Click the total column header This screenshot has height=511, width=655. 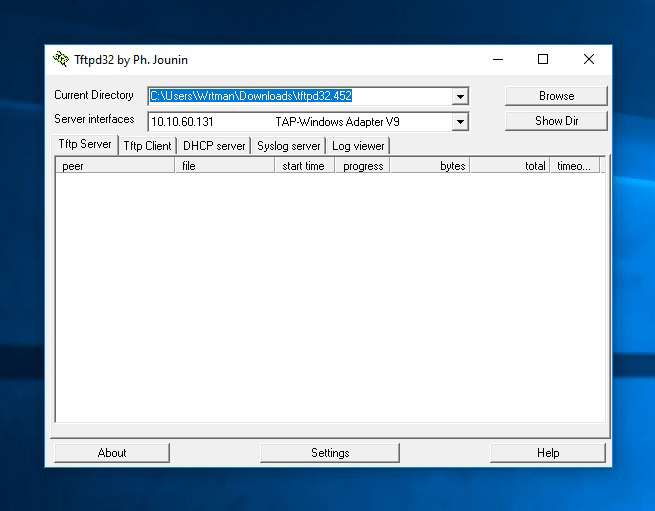(x=510, y=166)
